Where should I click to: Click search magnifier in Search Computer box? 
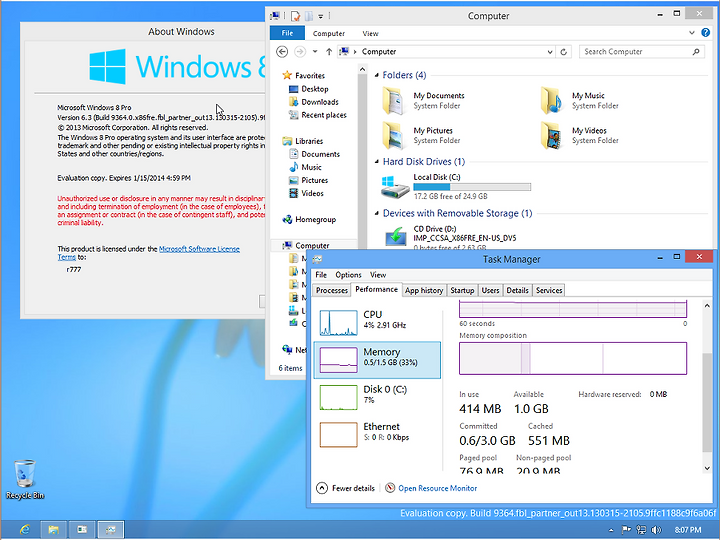pyautogui.click(x=696, y=51)
